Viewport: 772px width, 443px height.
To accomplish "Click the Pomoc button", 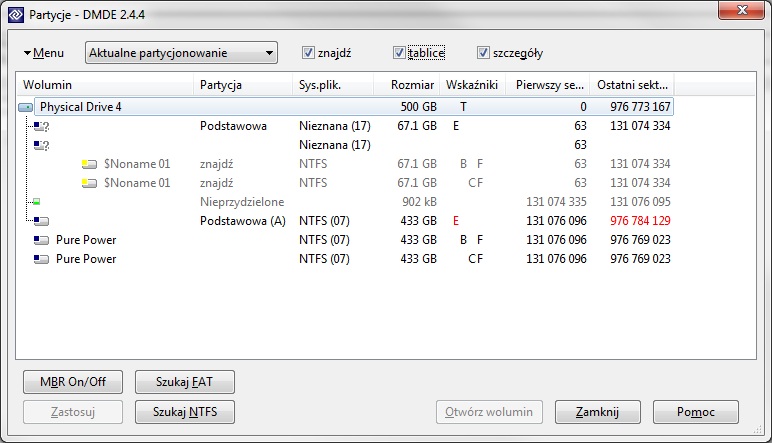I will [696, 412].
